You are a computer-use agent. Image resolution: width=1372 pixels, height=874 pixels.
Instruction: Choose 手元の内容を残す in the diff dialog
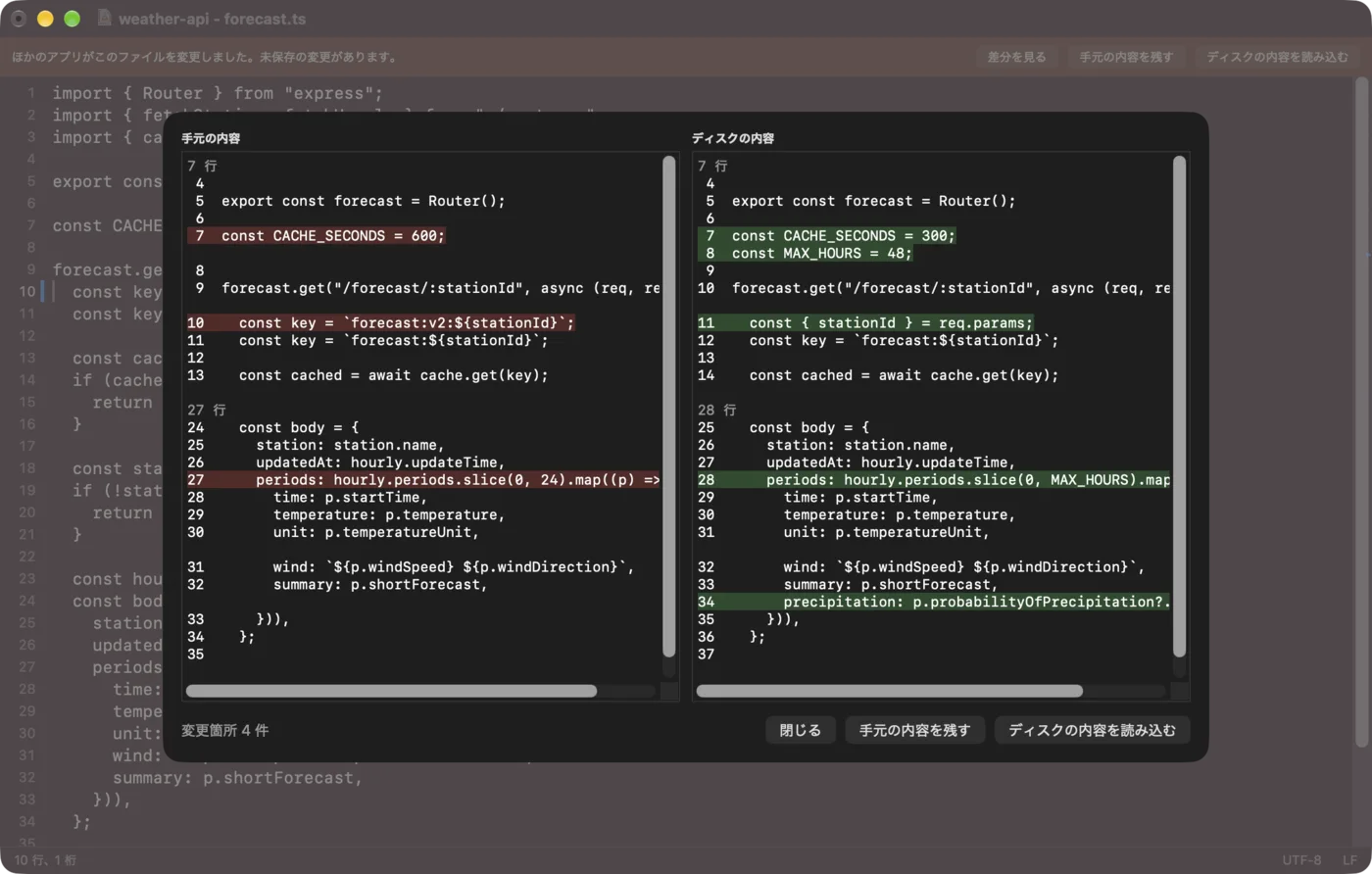pyautogui.click(x=914, y=730)
